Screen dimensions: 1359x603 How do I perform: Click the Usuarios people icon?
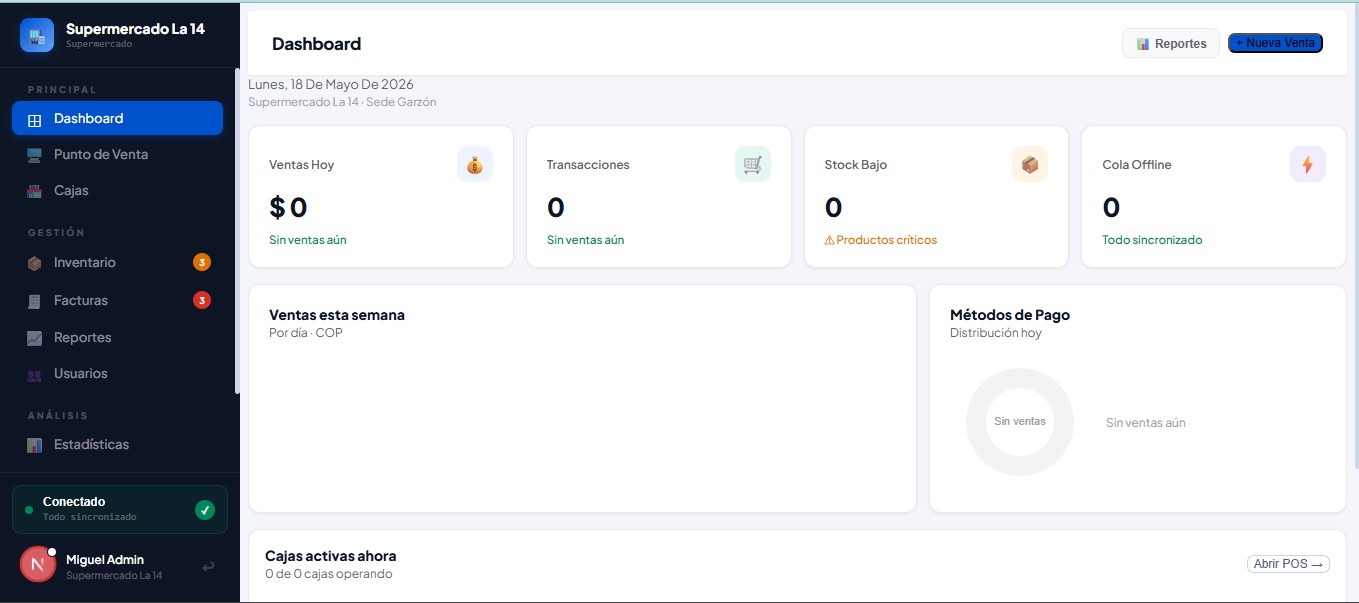[34, 374]
